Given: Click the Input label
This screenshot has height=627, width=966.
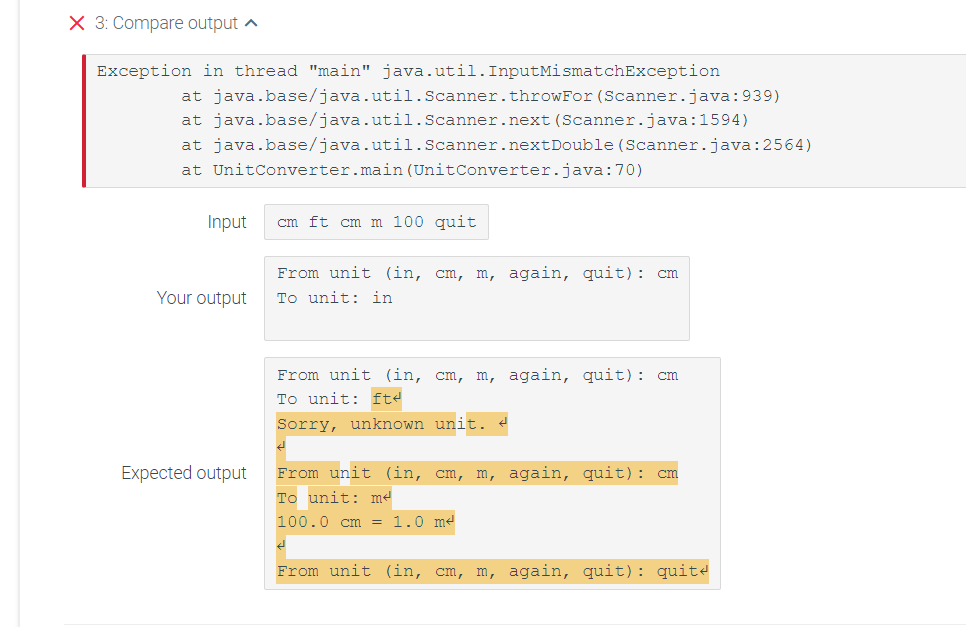Looking at the screenshot, I should 227,222.
